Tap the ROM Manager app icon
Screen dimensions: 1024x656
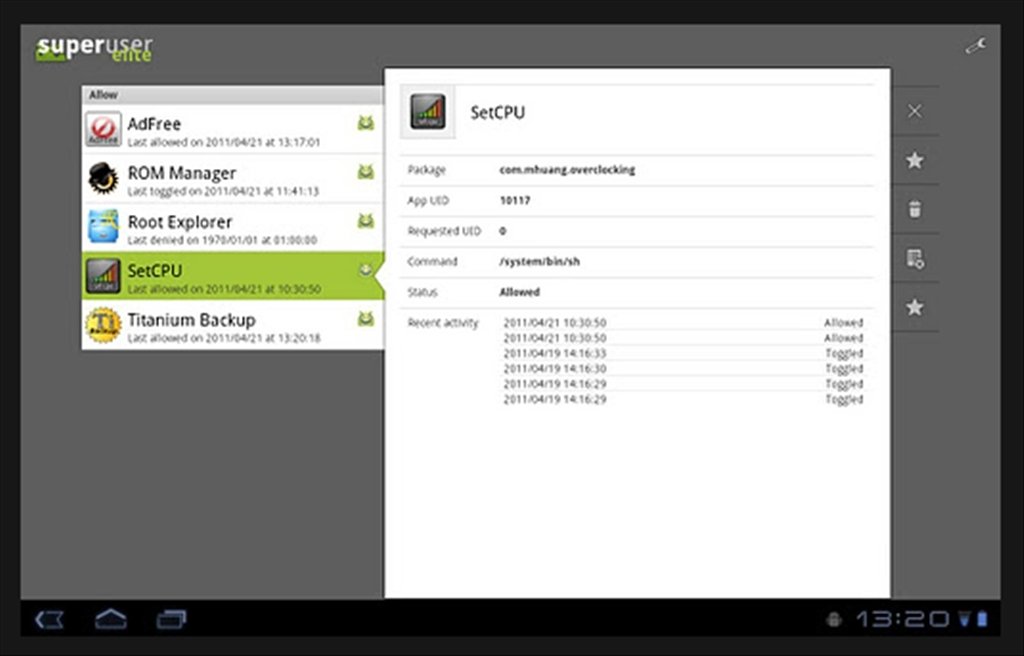[103, 178]
